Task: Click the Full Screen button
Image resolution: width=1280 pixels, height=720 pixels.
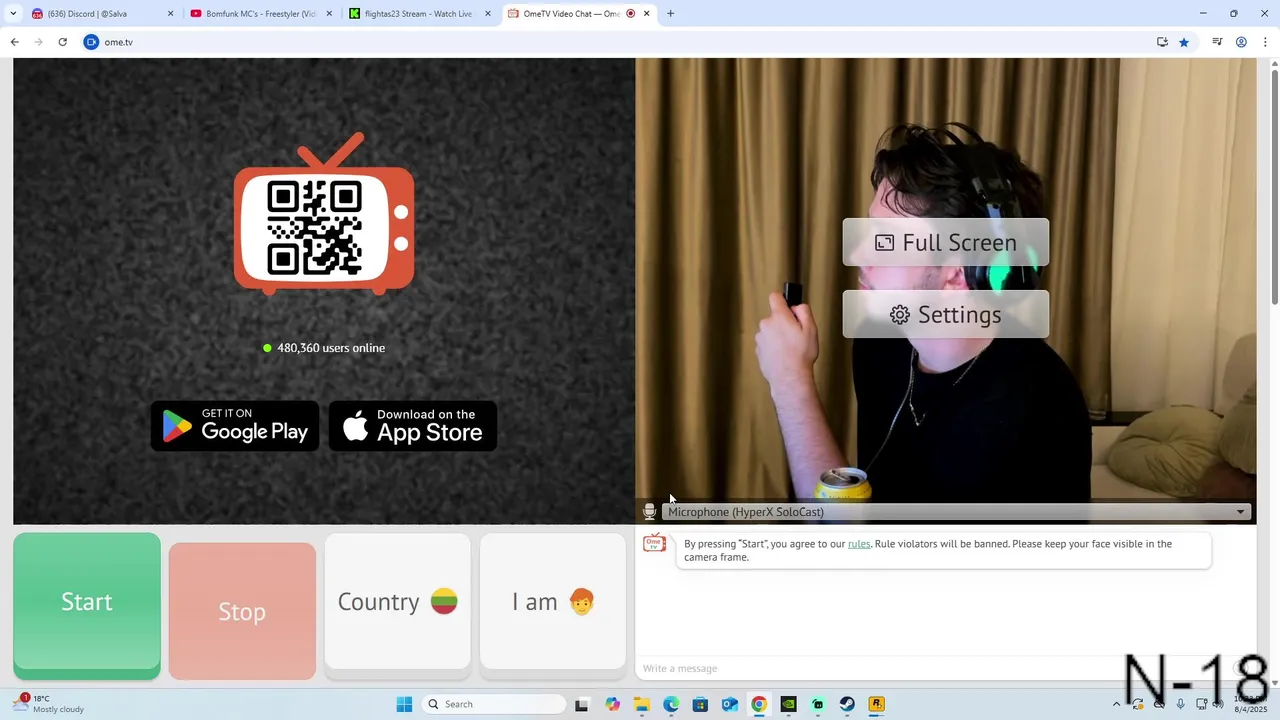Action: point(946,243)
